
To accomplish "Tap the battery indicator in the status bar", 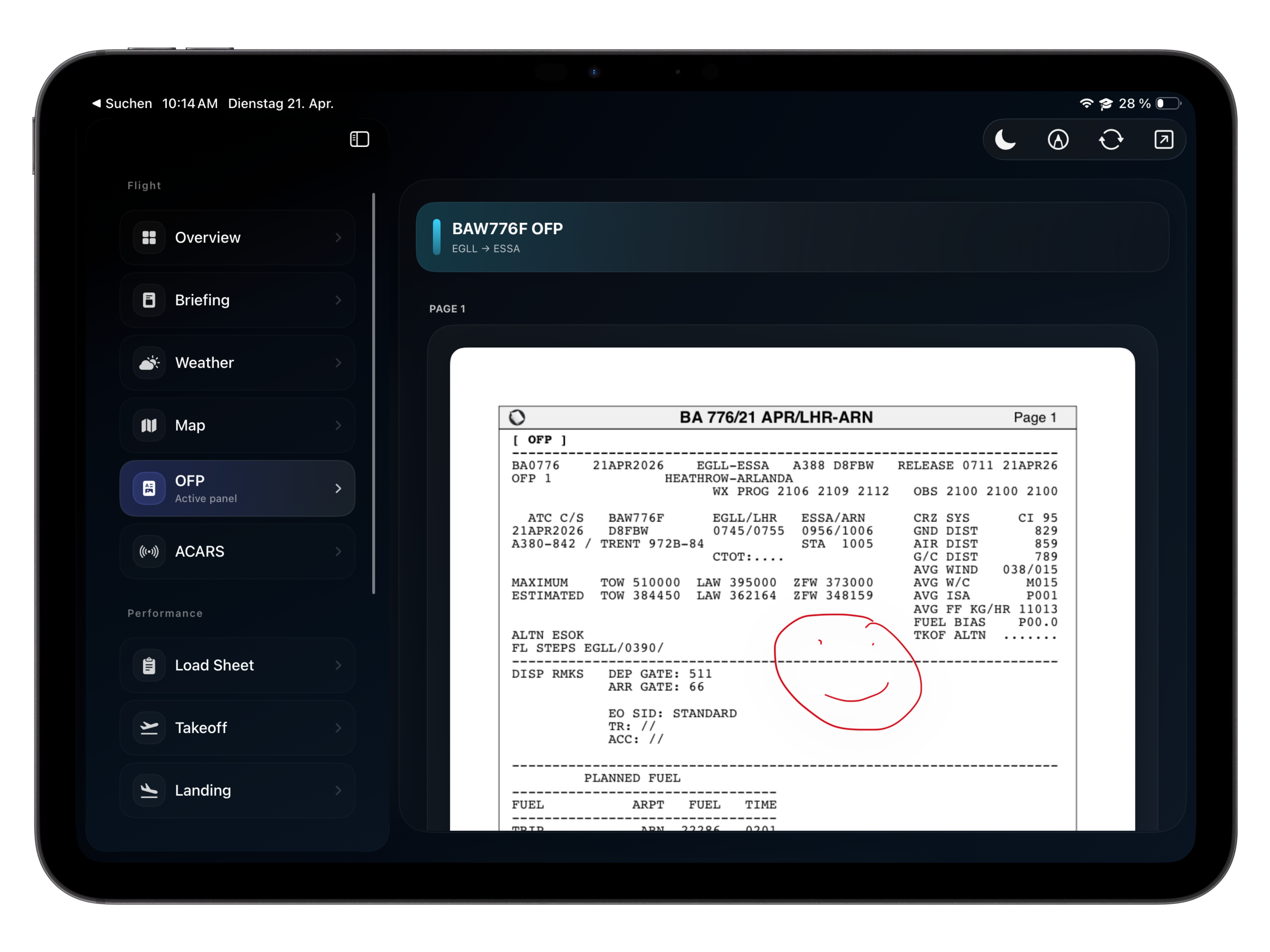I will [1168, 103].
